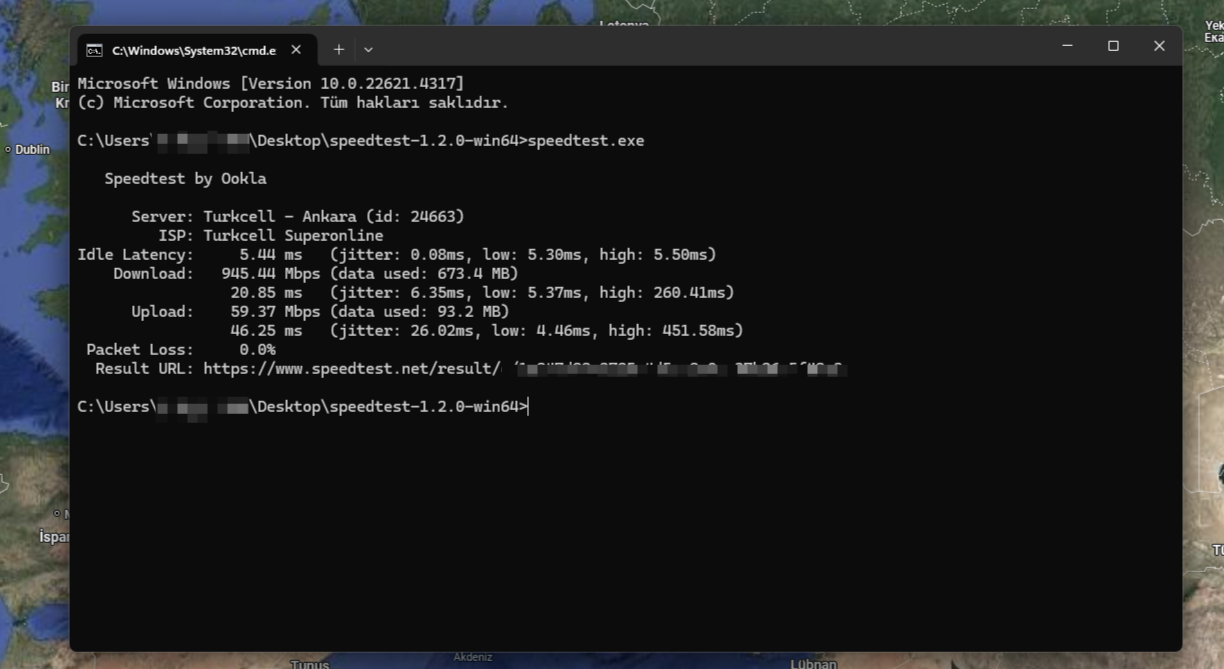
Task: Click the 'Tüm hakları saklıdır' copyright line
Action: [x=293, y=103]
